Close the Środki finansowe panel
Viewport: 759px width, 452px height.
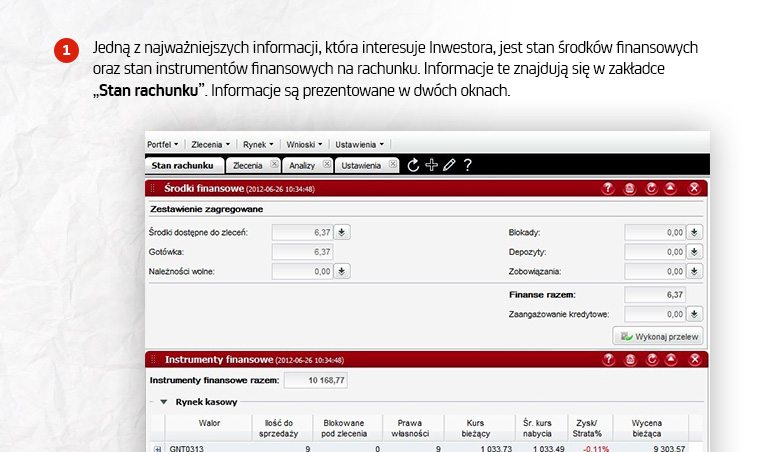tap(694, 188)
